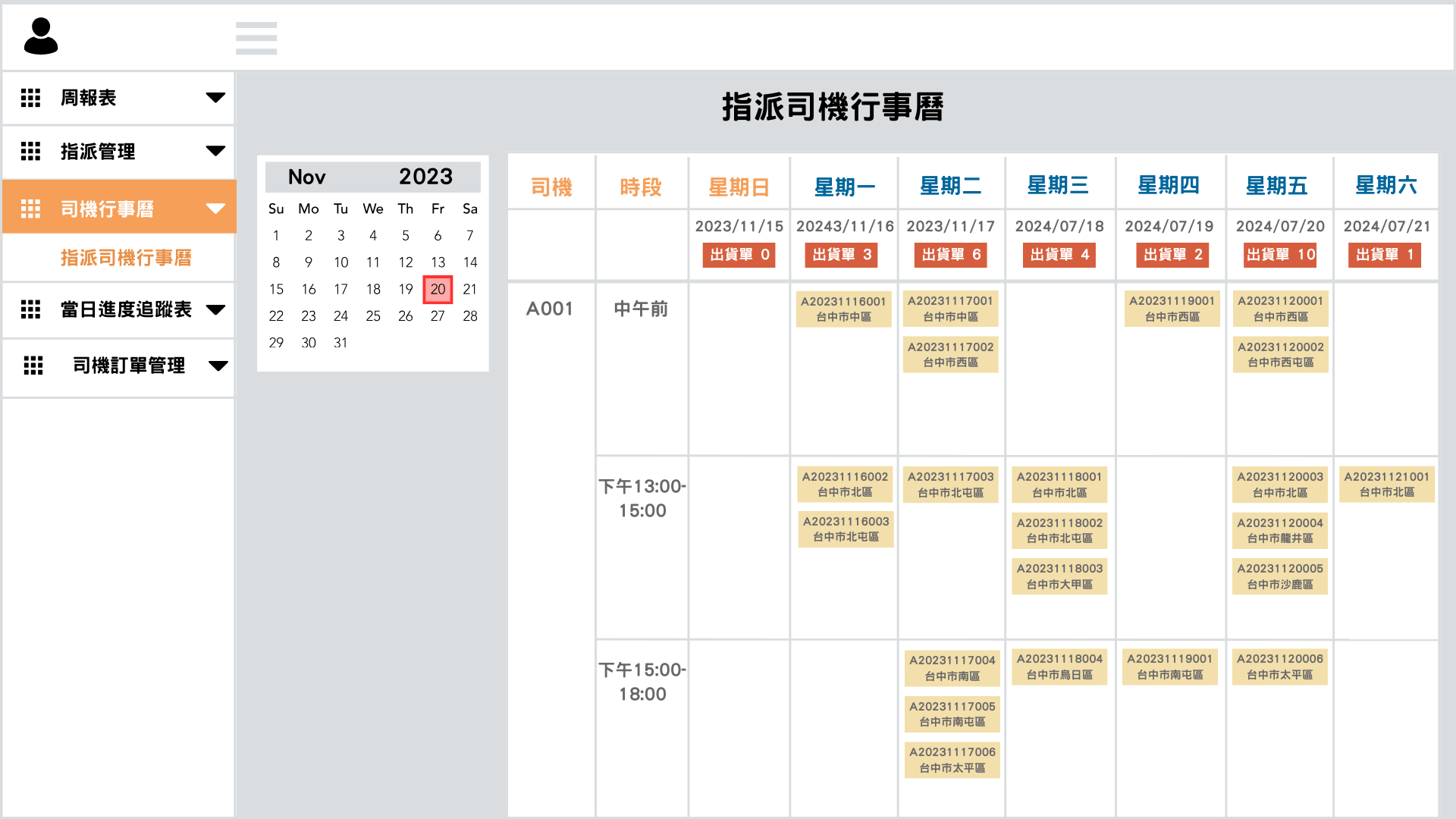Open order card A20231120002 台中市西屯區
The height and width of the screenshot is (819, 1456).
tap(1281, 355)
